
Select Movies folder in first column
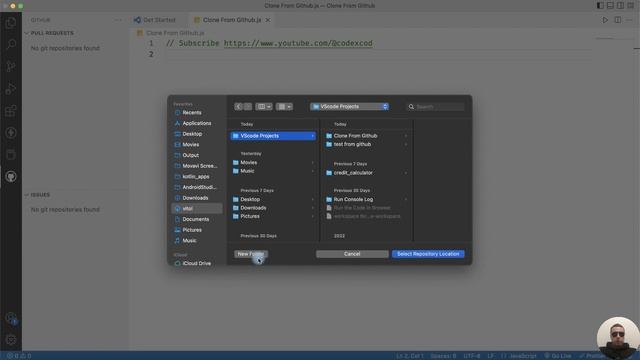coord(273,162)
